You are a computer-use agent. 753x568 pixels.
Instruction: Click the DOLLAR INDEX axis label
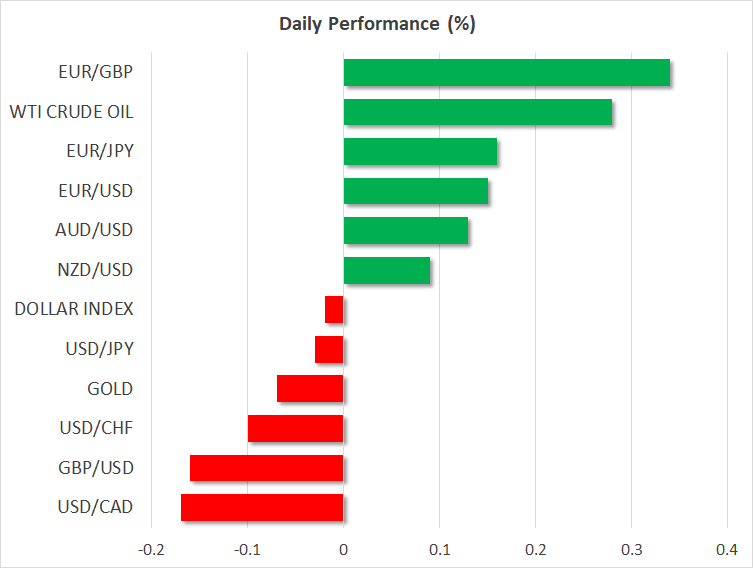[74, 310]
